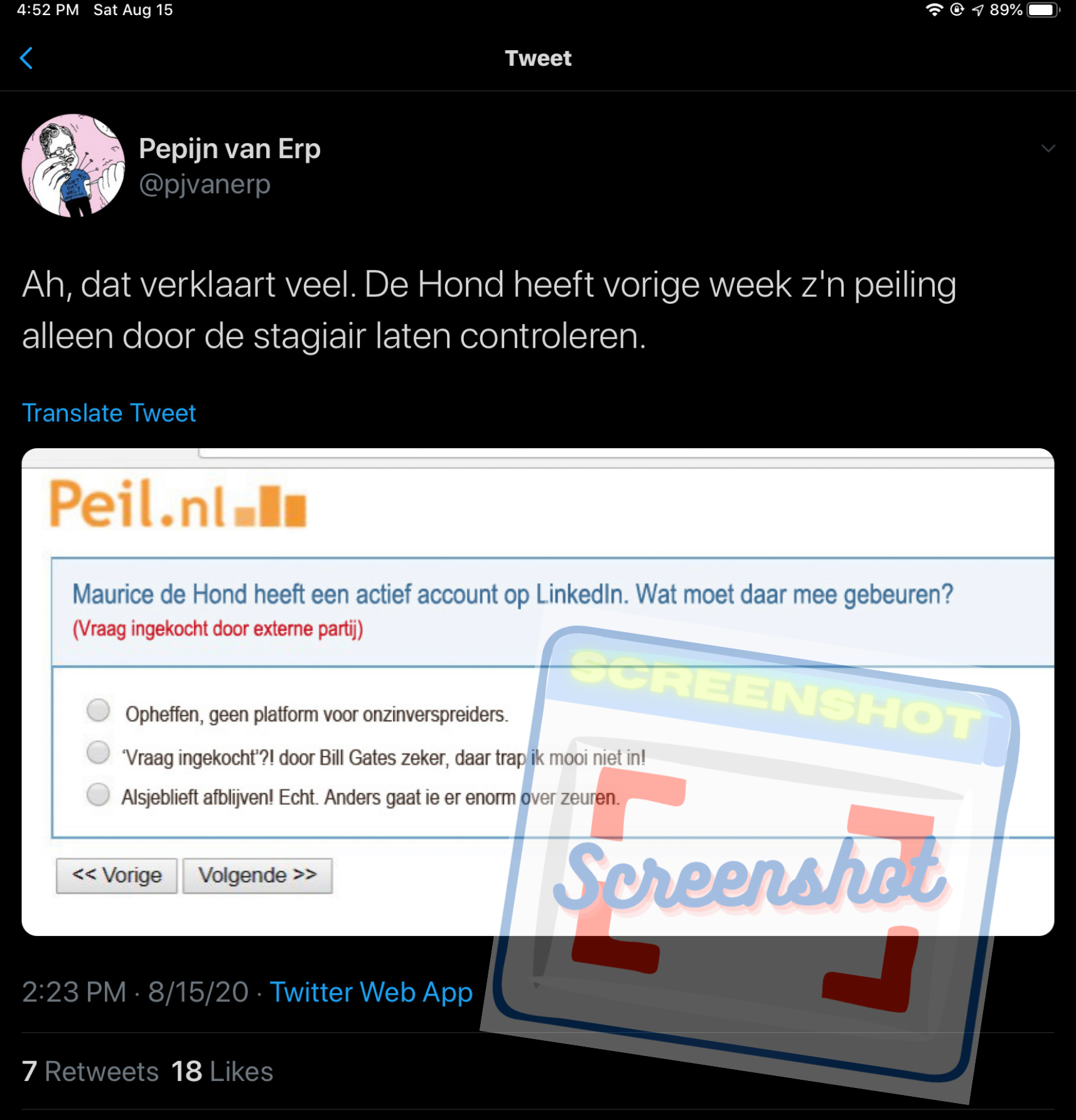Select the 'Alsjeblieft afblijven' radio option
Screen dimensions: 1076x1120
coord(99,794)
